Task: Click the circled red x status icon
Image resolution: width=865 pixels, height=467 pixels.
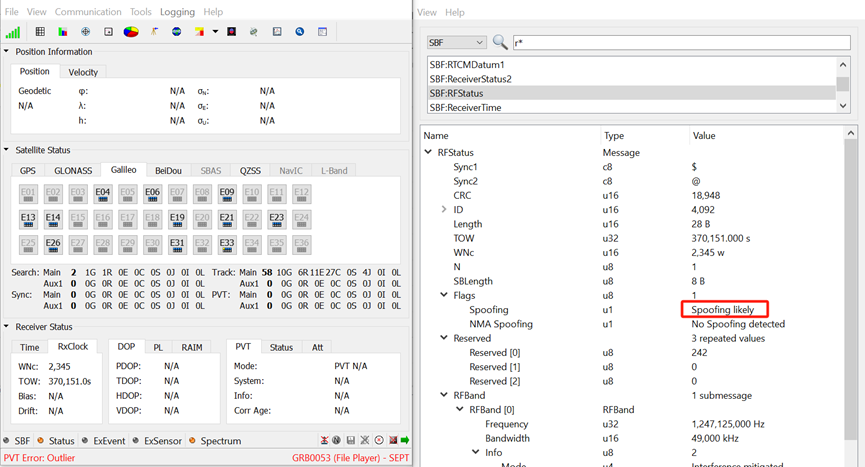Action: 379,440
